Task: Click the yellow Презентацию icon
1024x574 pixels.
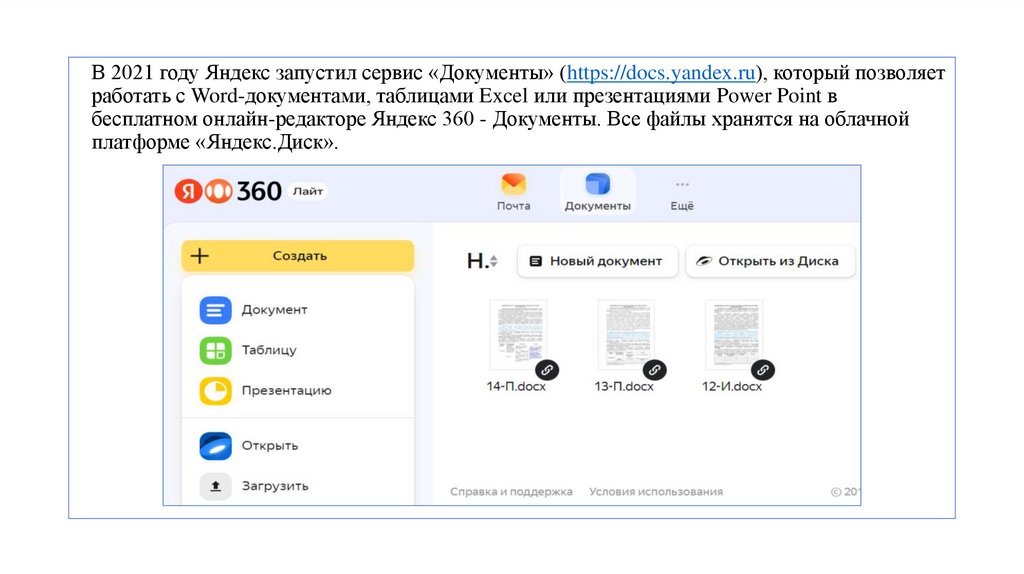Action: click(216, 391)
